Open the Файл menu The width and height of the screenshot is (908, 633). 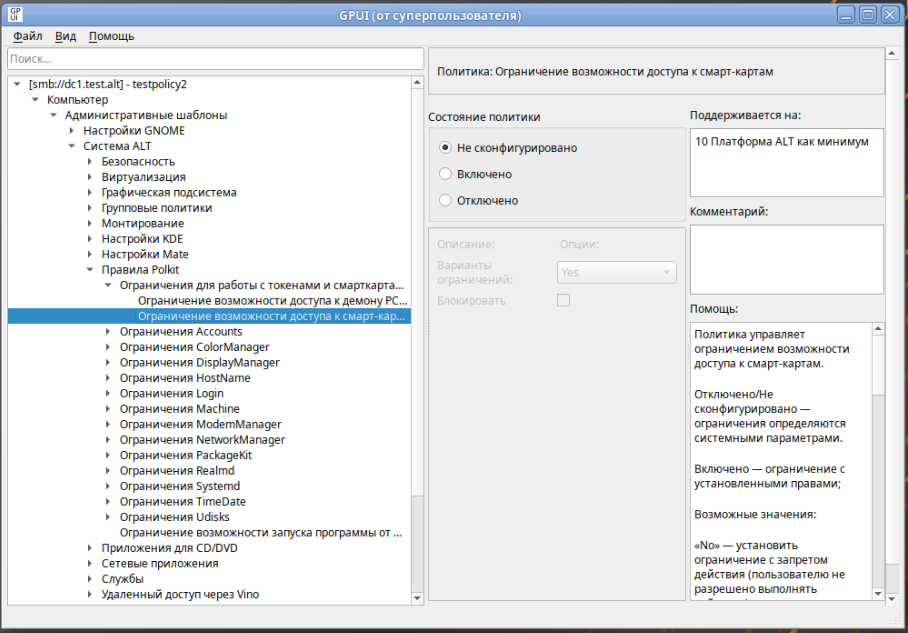click(28, 36)
